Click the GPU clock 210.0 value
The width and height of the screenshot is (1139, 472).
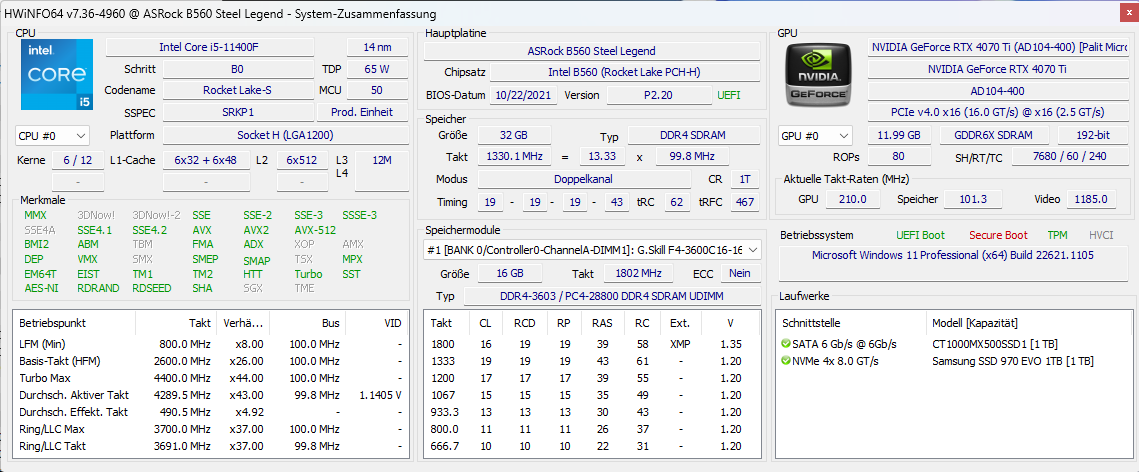point(853,199)
